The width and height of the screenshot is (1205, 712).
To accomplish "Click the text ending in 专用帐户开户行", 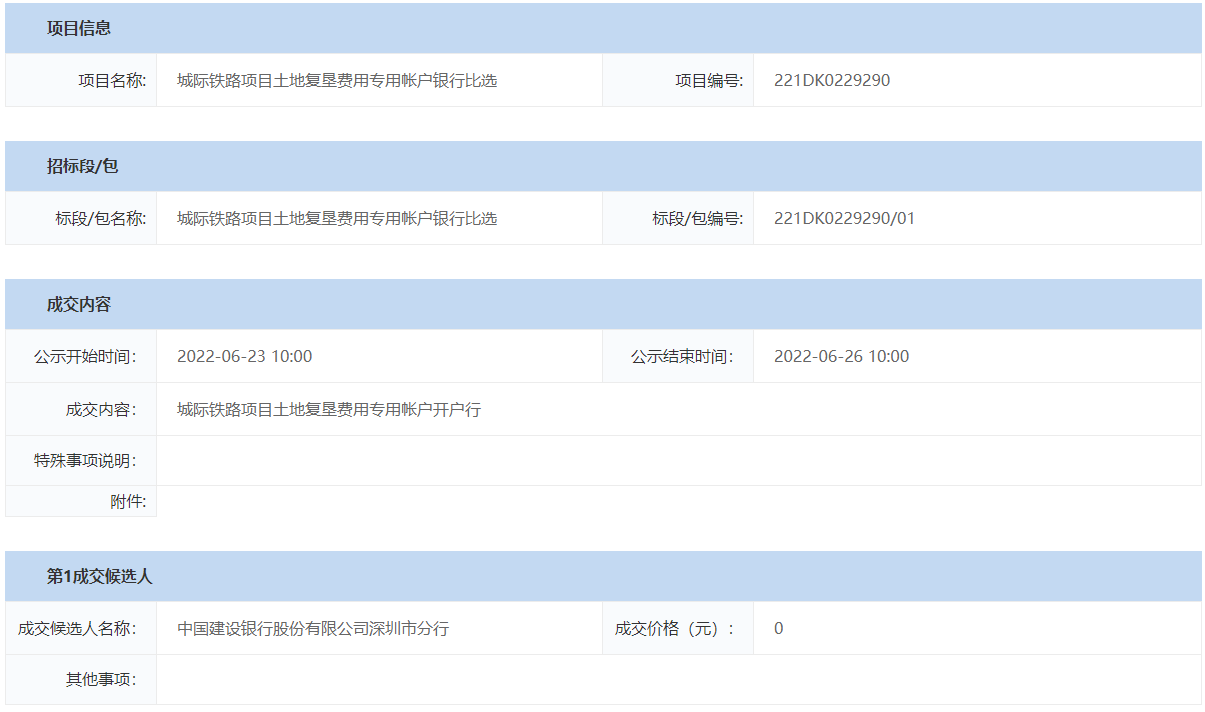I will 329,409.
